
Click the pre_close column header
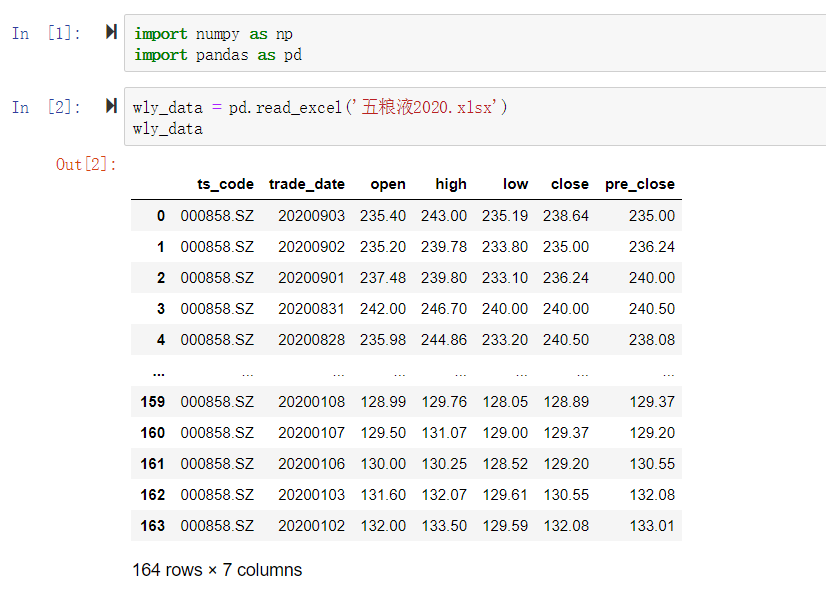click(640, 184)
